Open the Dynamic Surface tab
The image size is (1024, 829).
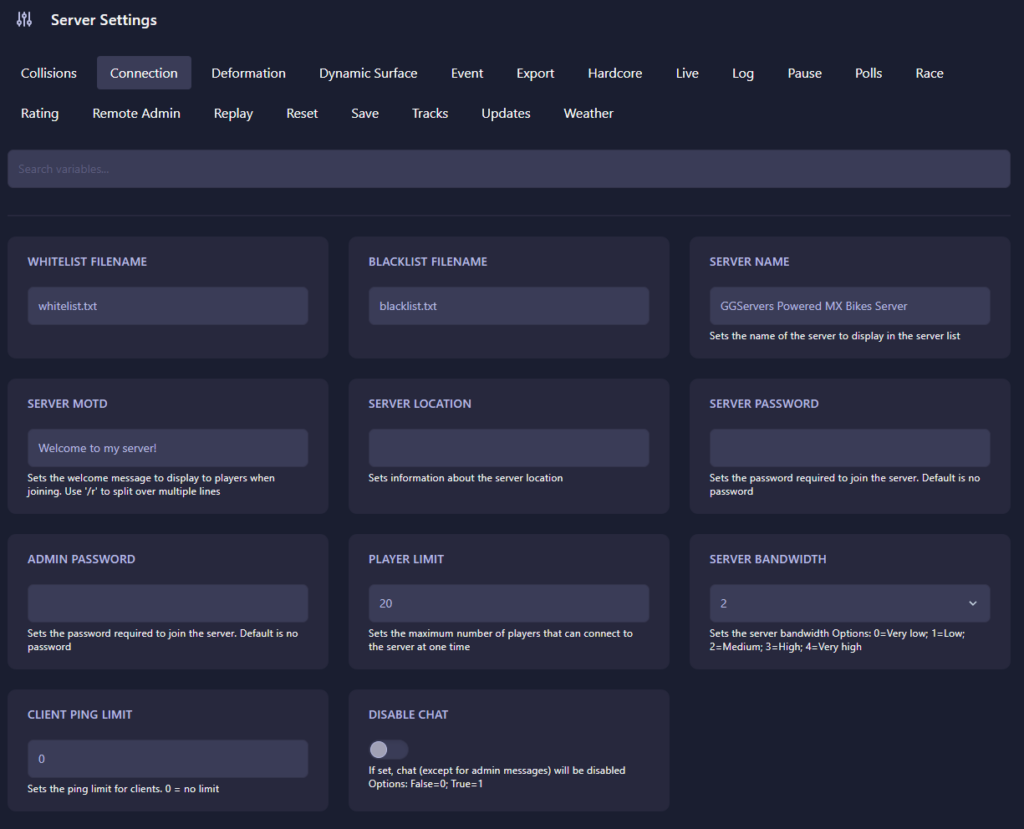pos(368,73)
